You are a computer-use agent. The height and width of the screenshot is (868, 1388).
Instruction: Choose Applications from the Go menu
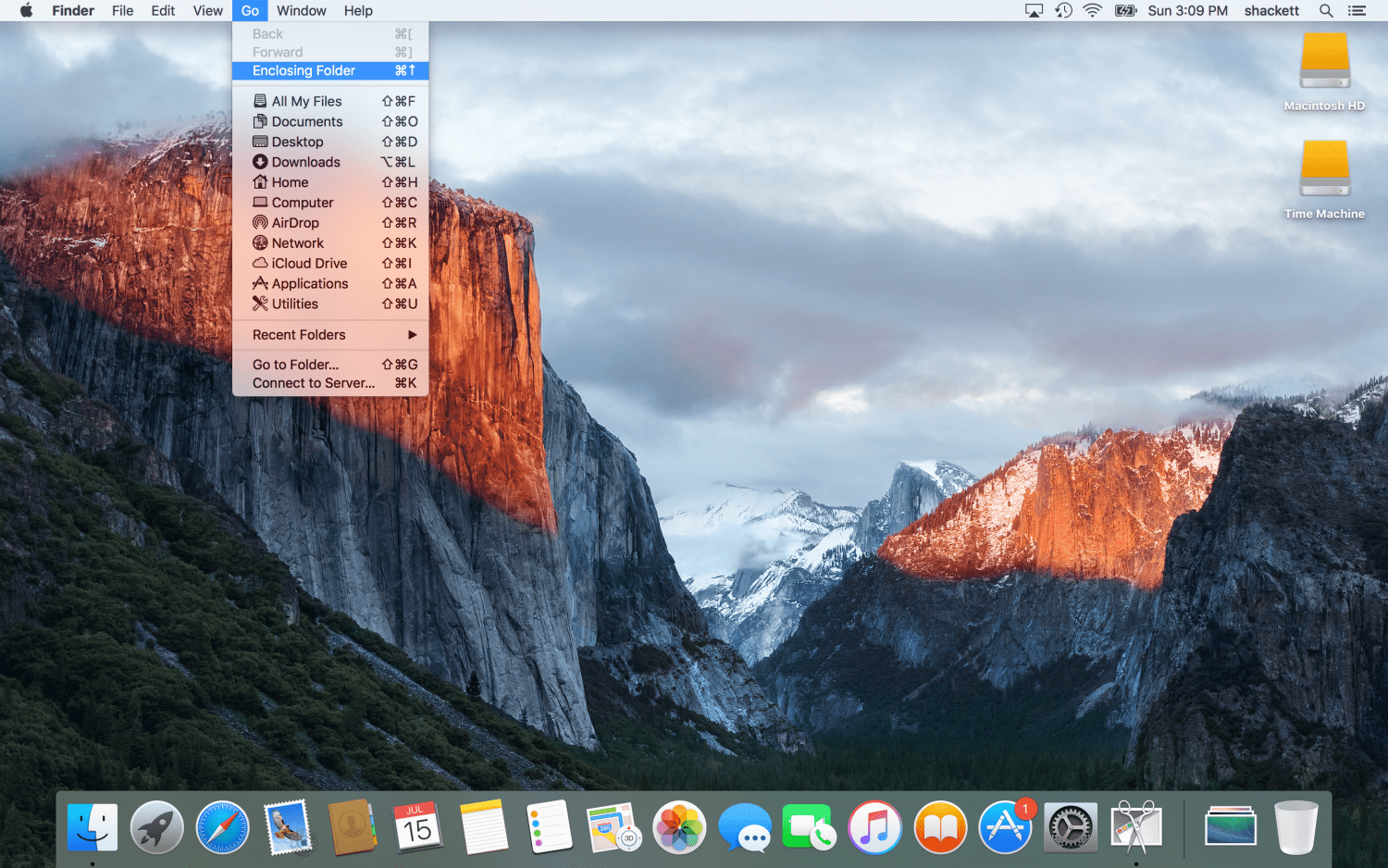[310, 284]
